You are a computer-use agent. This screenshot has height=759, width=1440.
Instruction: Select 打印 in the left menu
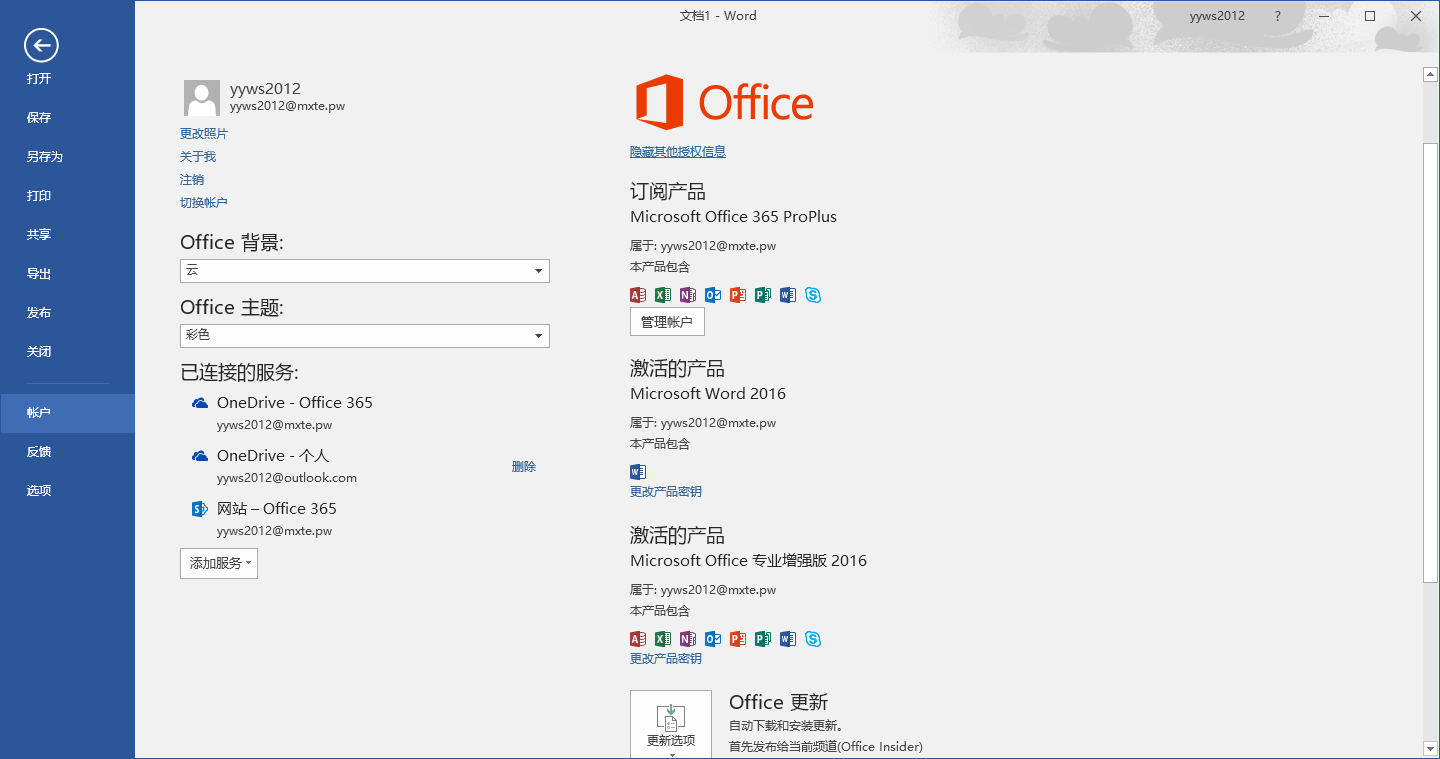[x=67, y=196]
